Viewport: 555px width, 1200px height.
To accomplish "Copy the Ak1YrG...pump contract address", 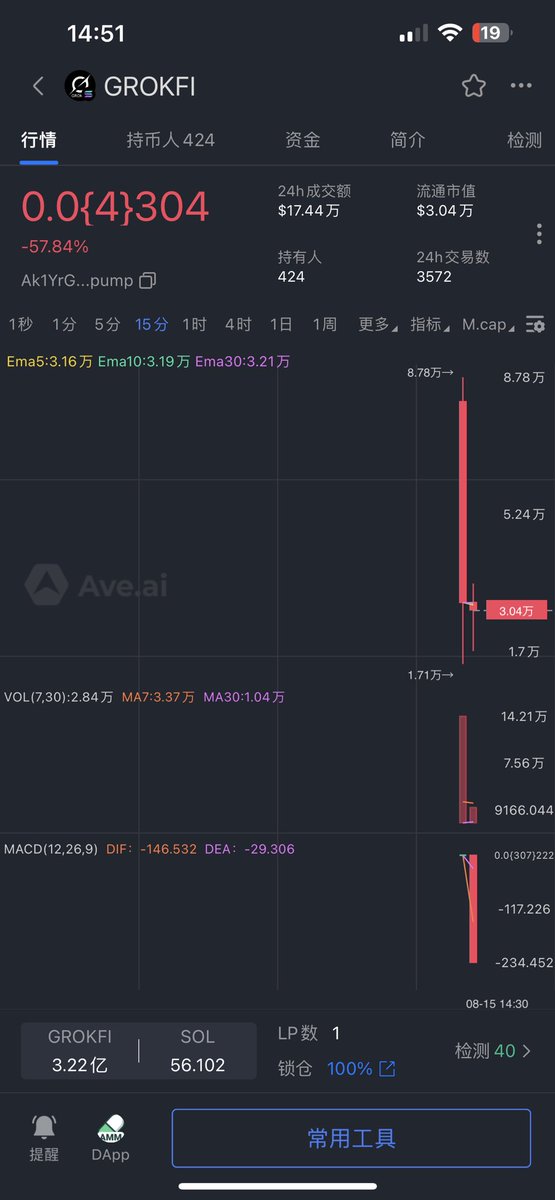I will [147, 281].
